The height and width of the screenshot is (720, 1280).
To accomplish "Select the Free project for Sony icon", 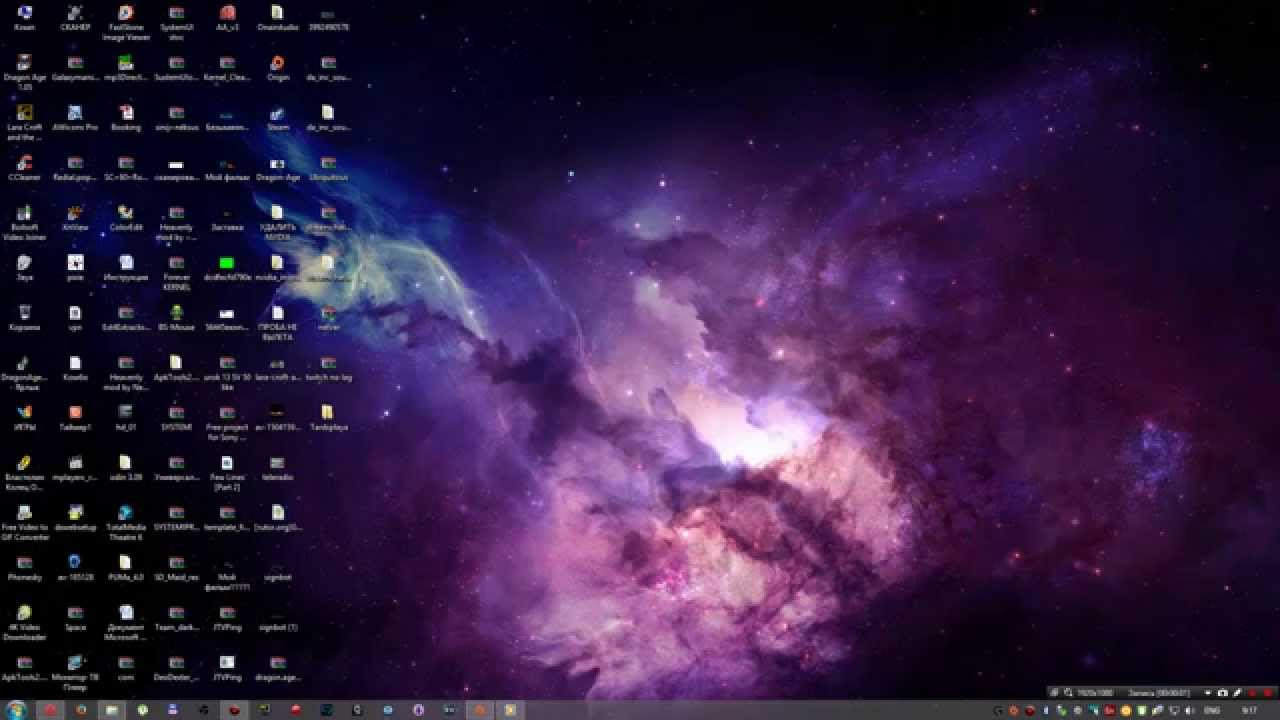I will (227, 422).
